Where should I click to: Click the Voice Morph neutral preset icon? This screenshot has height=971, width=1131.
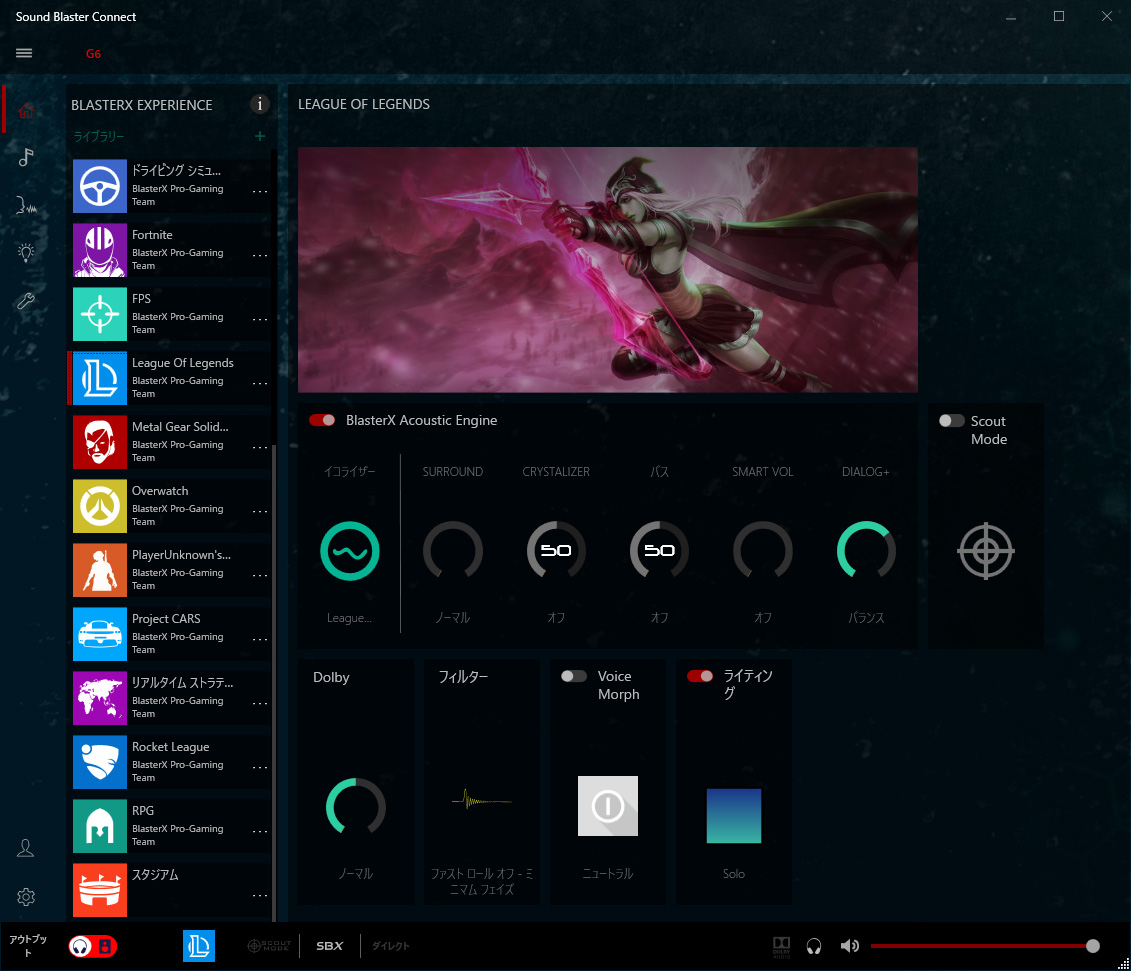(x=608, y=806)
